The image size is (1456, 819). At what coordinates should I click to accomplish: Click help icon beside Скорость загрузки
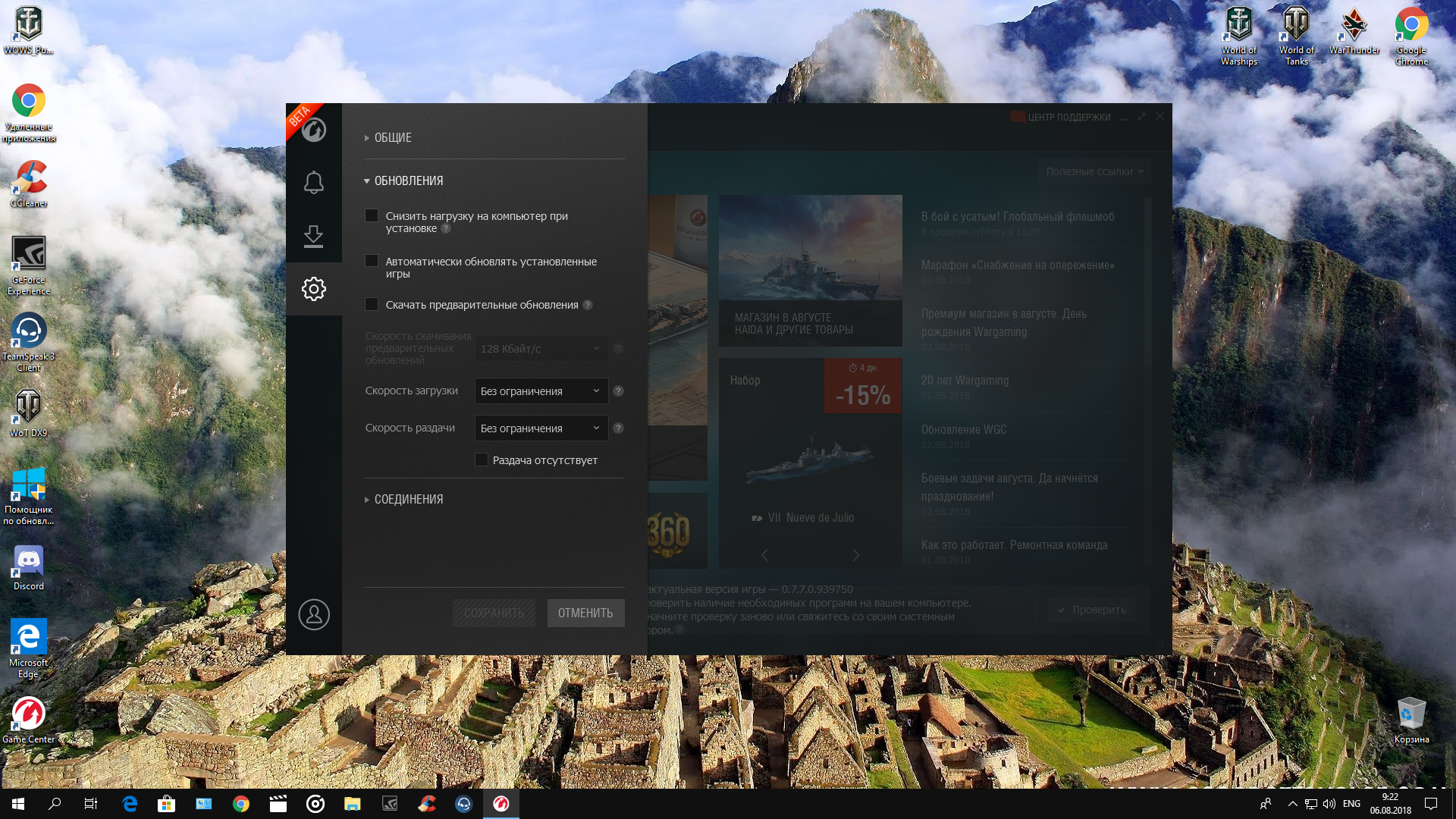[618, 391]
